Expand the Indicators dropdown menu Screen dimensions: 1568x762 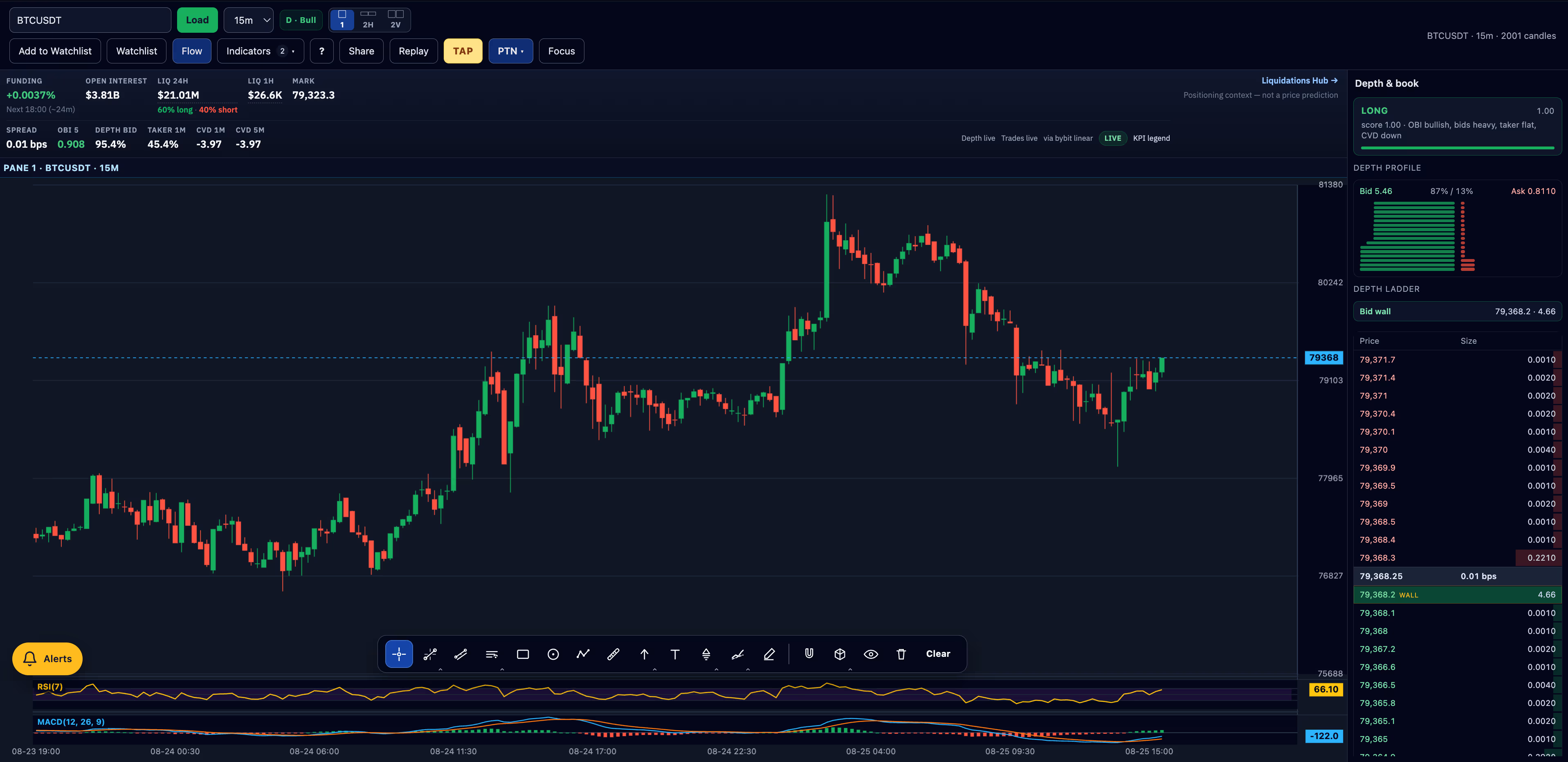click(260, 51)
